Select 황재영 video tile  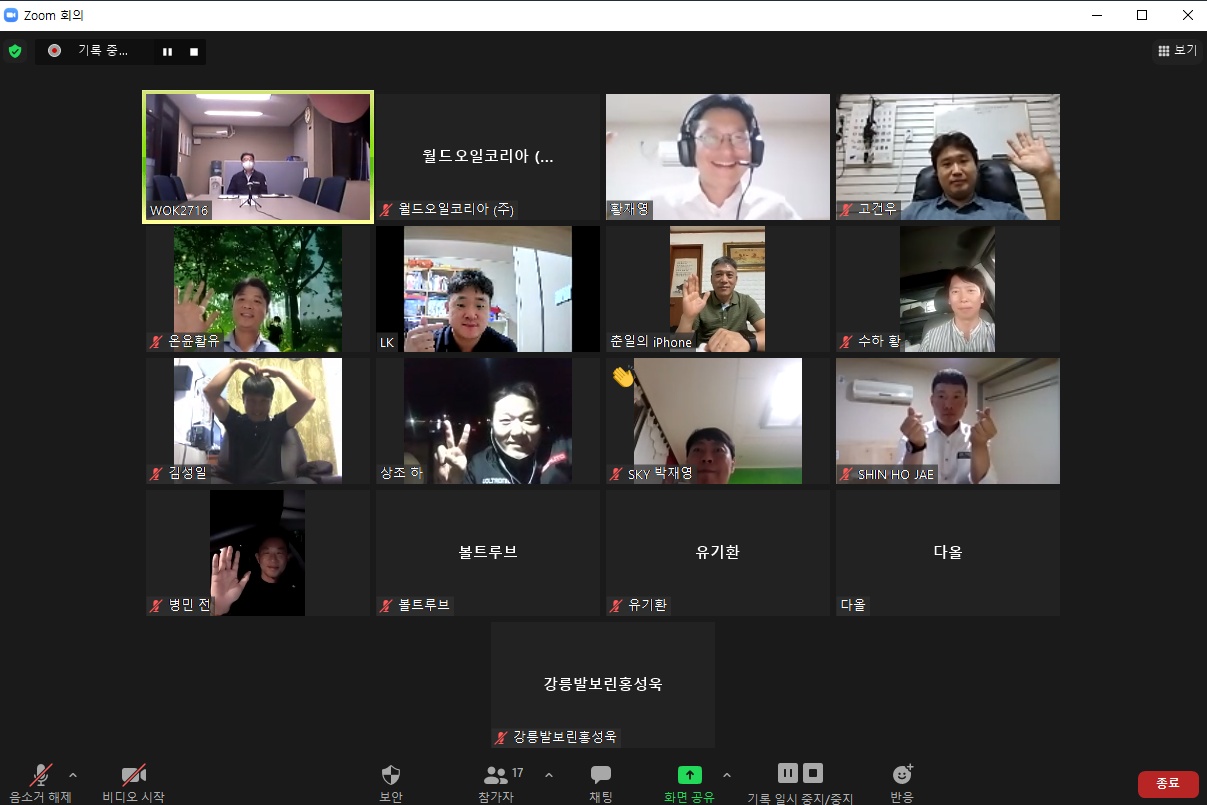[718, 157]
